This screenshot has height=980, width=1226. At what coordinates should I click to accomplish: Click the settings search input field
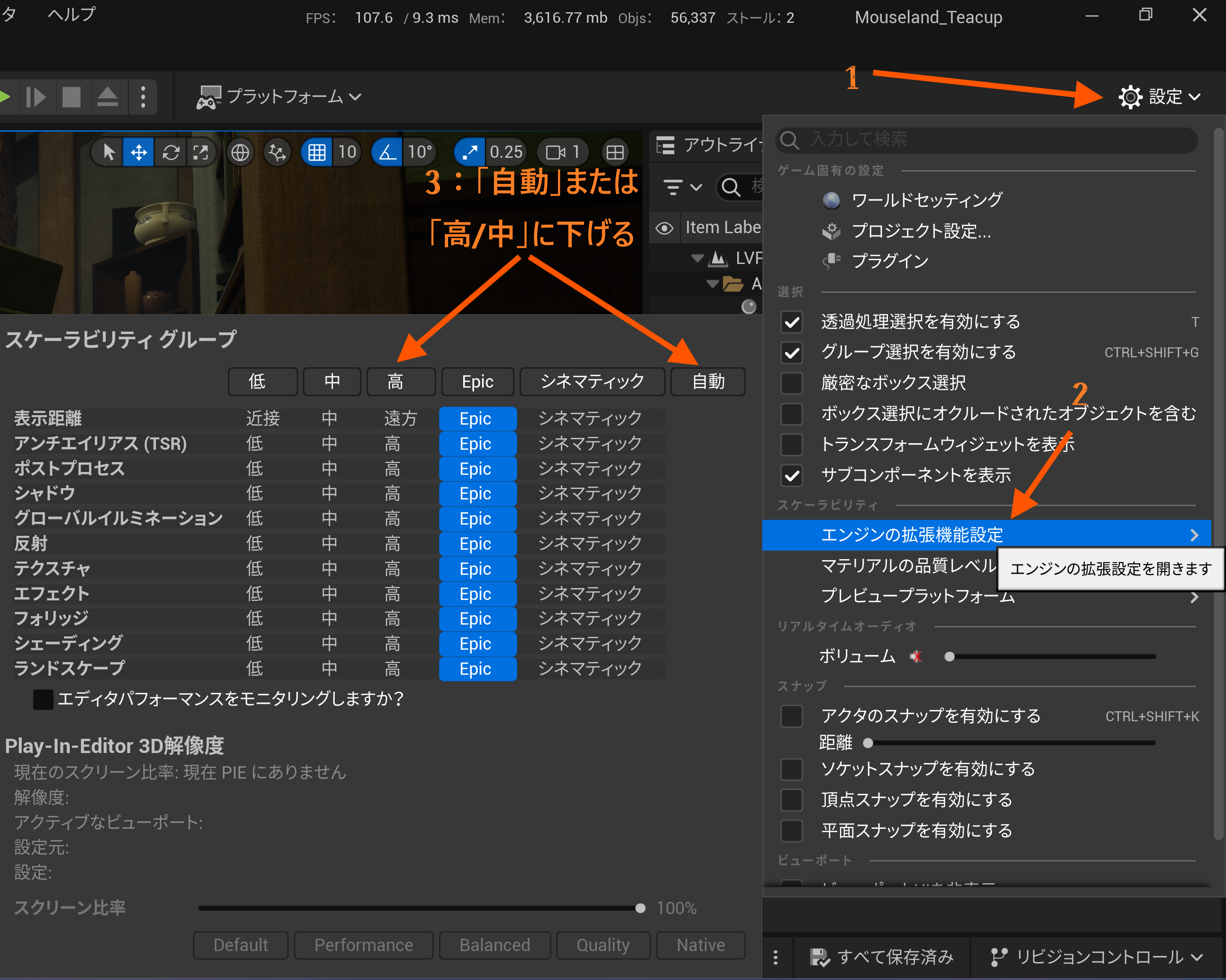[986, 139]
